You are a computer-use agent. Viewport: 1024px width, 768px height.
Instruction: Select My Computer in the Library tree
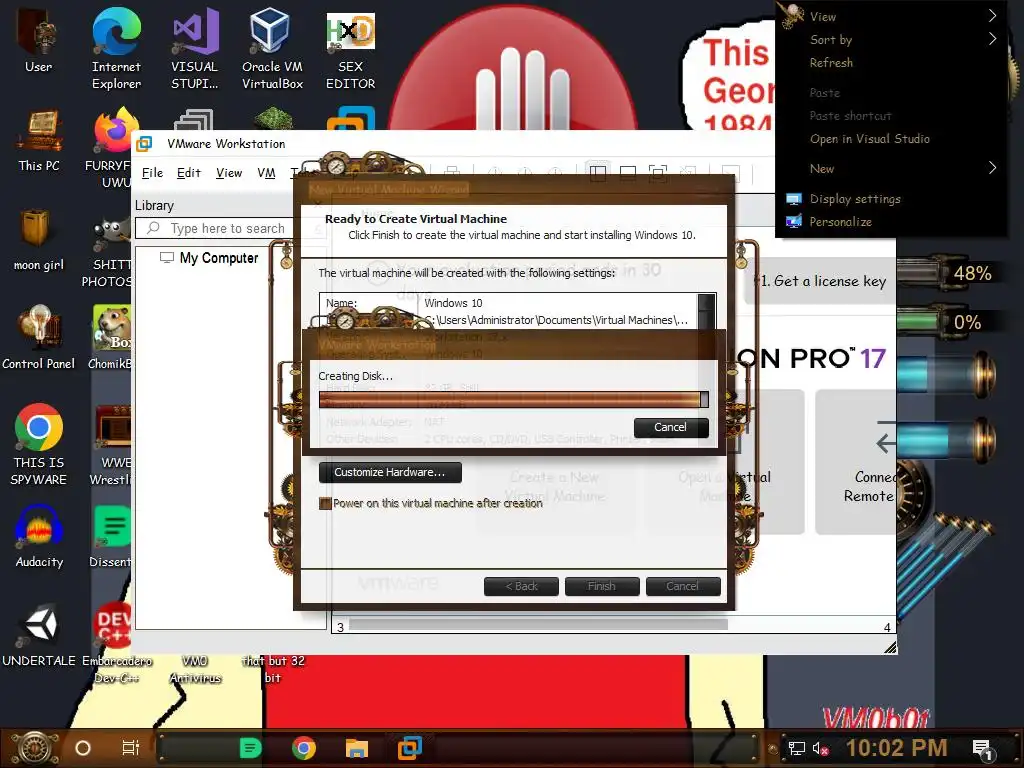tap(210, 258)
